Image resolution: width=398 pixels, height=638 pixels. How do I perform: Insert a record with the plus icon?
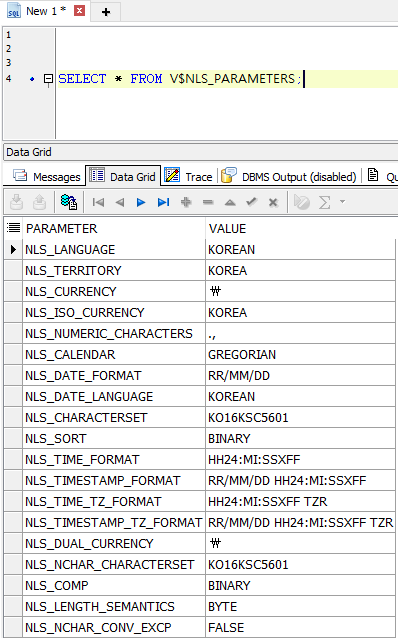tap(186, 202)
